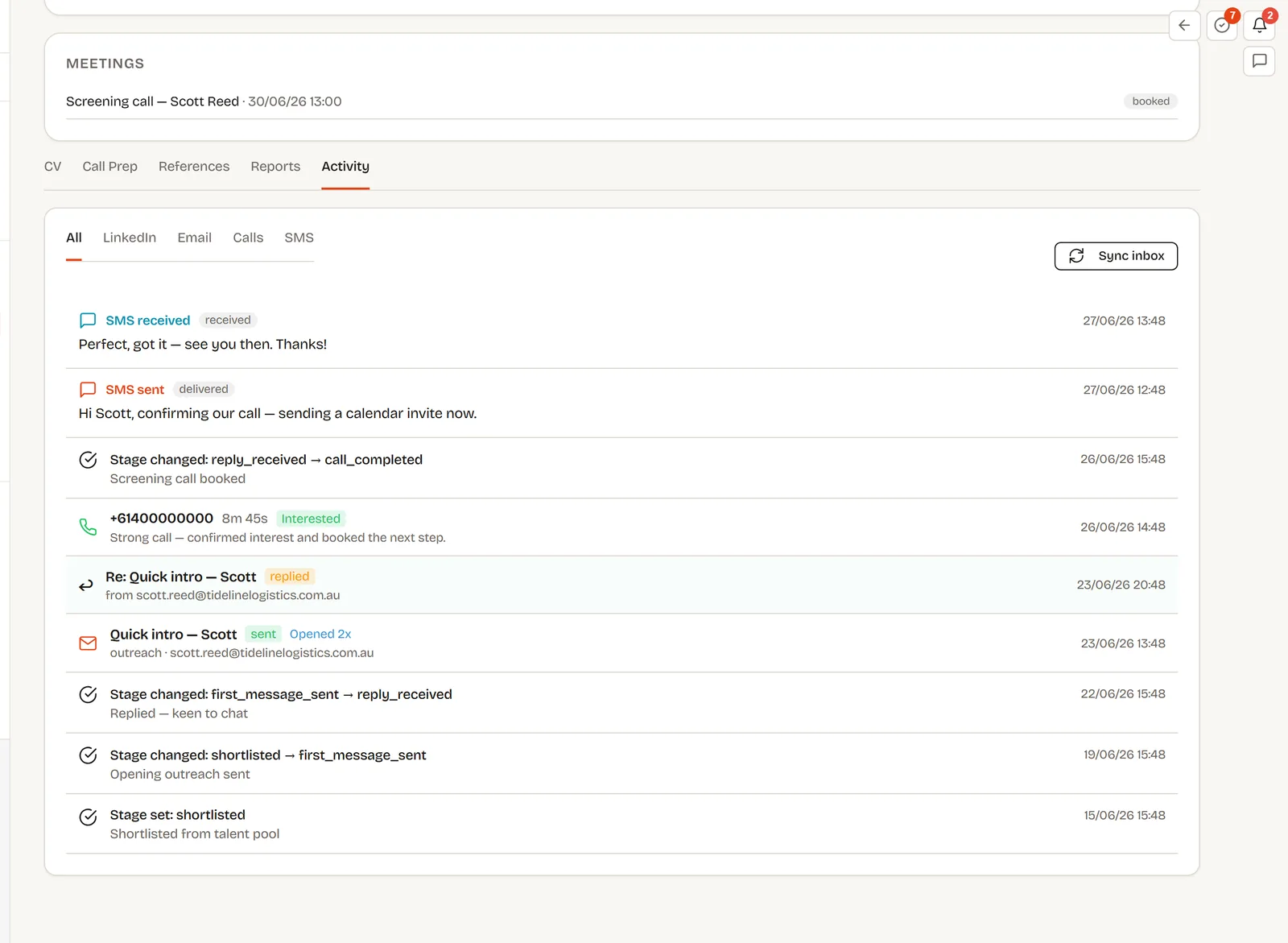Open the Reports tab
The height and width of the screenshot is (943, 1288).
275,166
